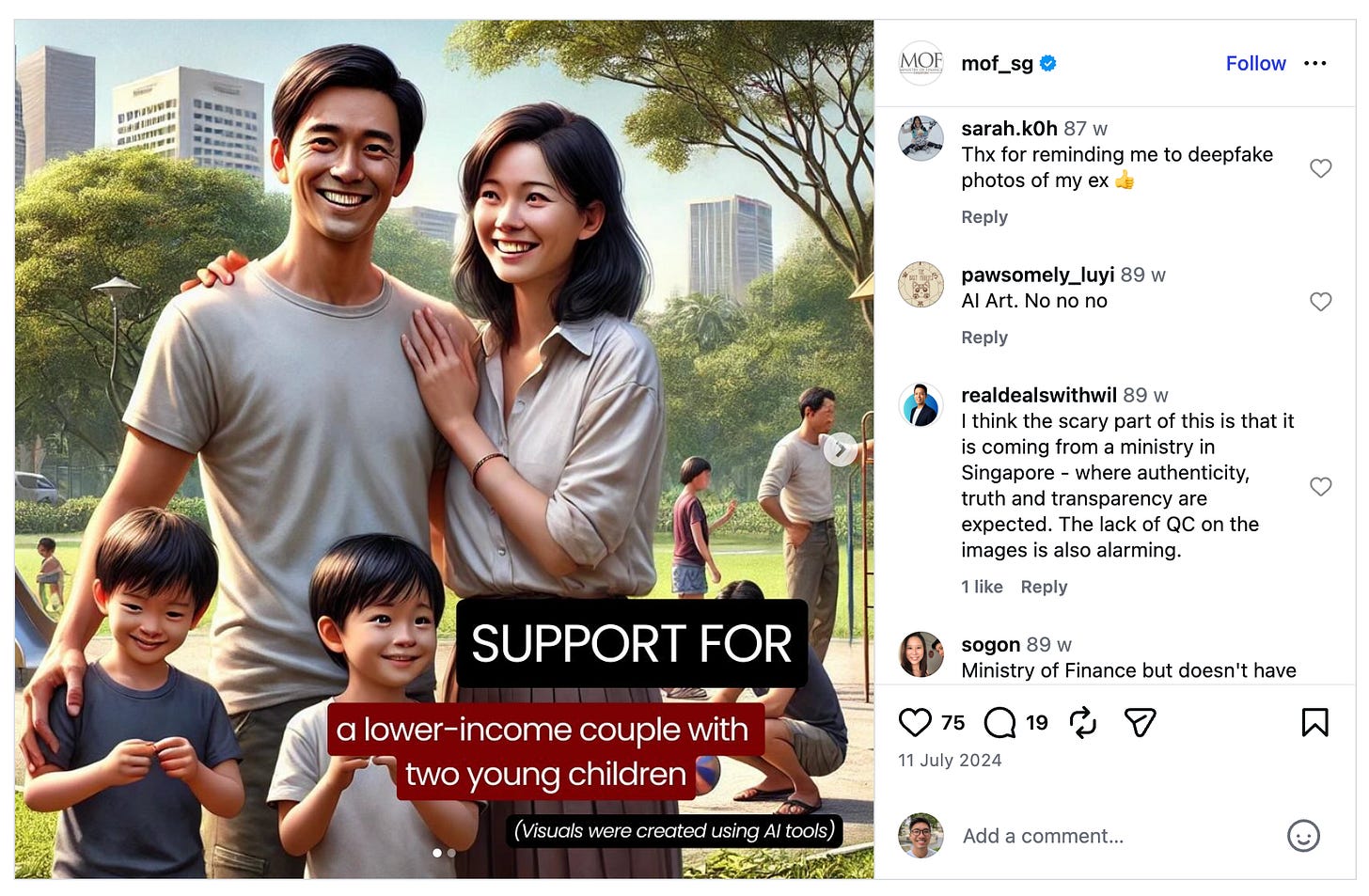1369x896 pixels.
Task: Open three-dot more options menu
Action: pos(1315,63)
